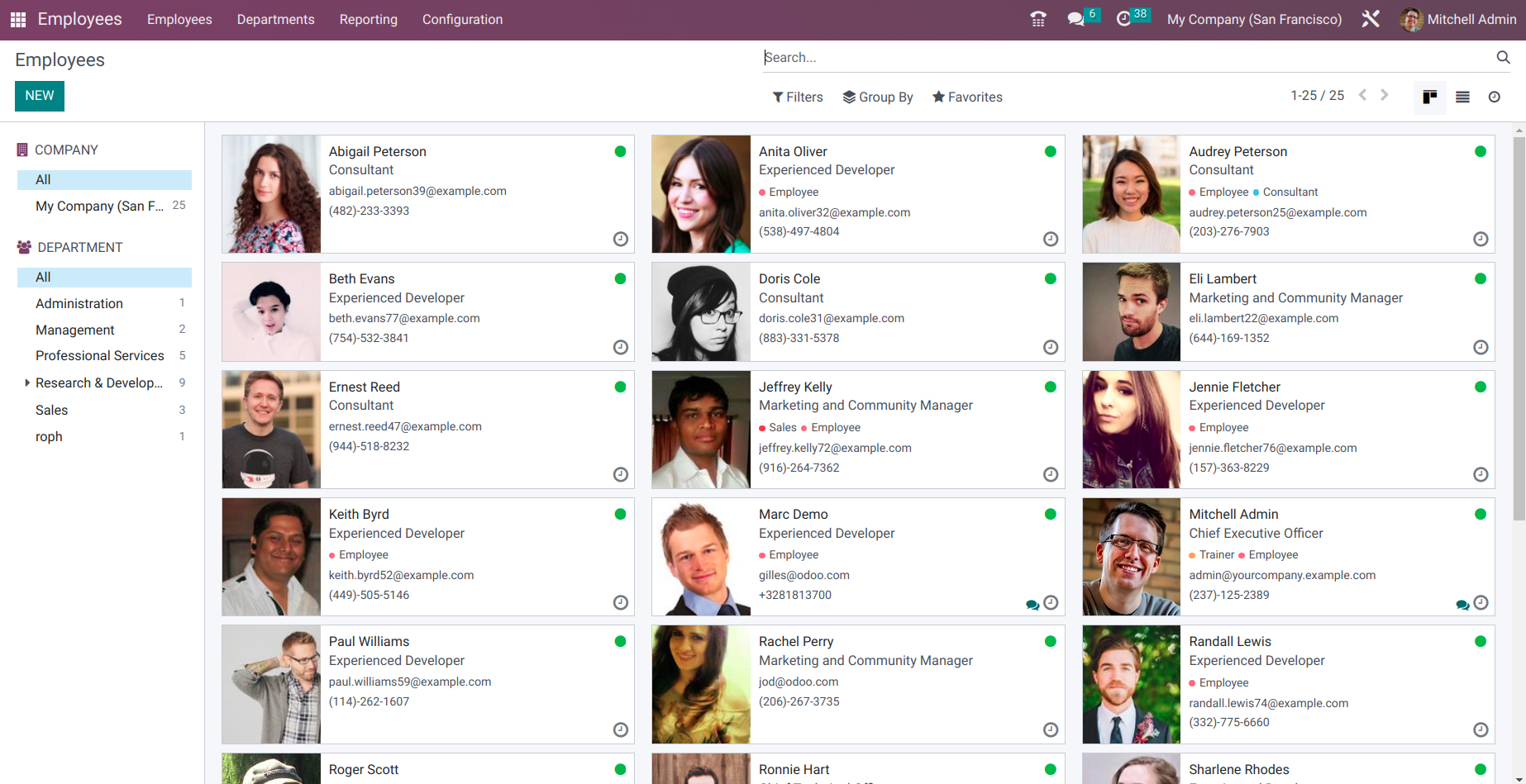The image size is (1526, 784).
Task: Open the Favorites dropdown
Action: point(967,97)
